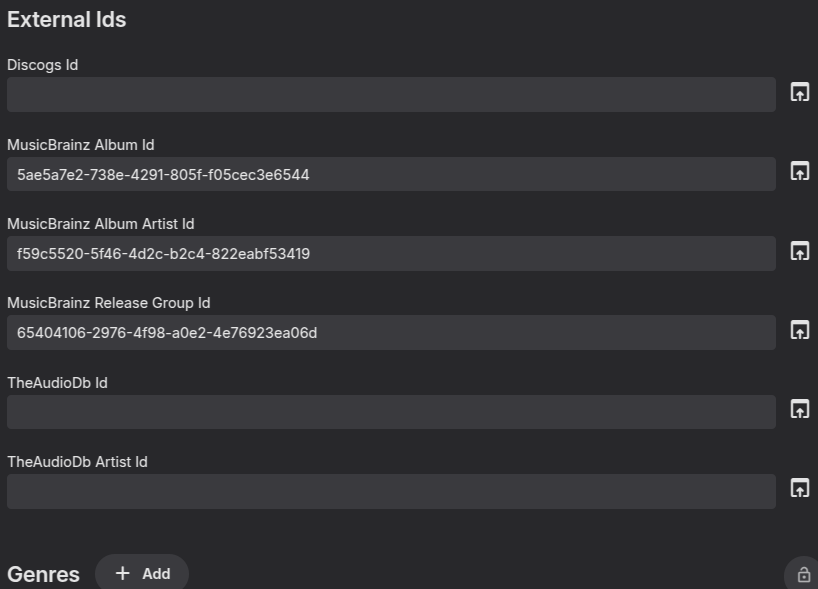
Task: Click the MusicBrainz Album Artist Id label
Action: coord(101,224)
